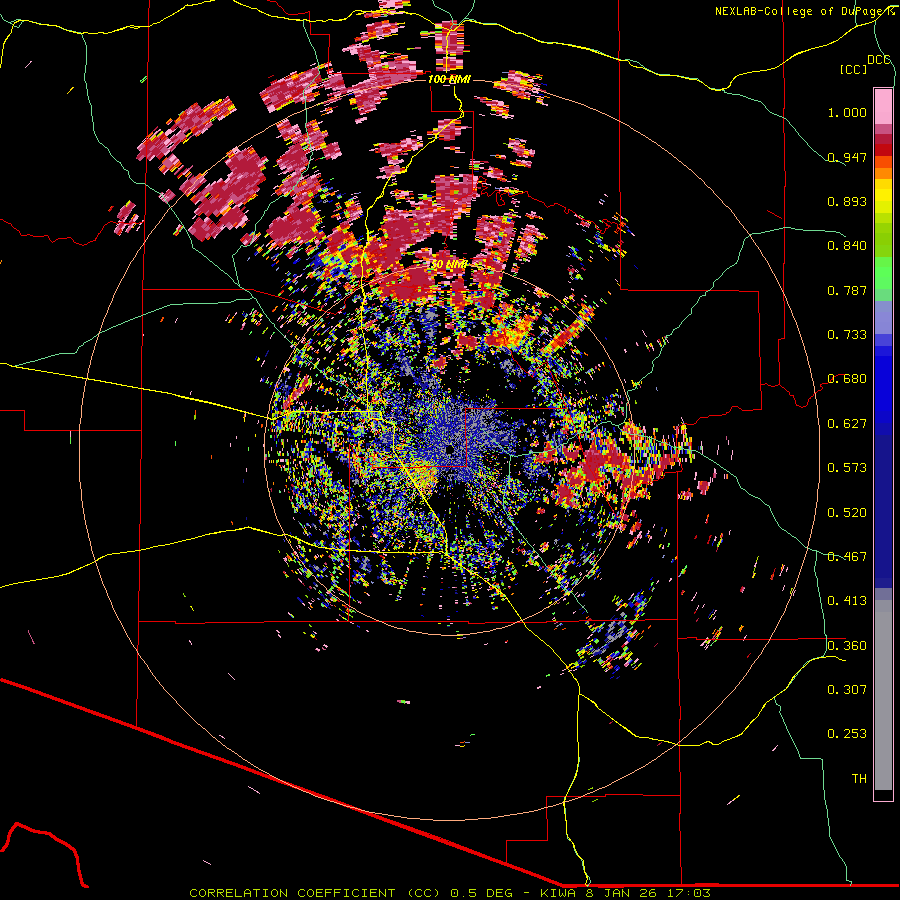Click the [CC] legend unit label
The width and height of the screenshot is (900, 900).
pos(853,69)
